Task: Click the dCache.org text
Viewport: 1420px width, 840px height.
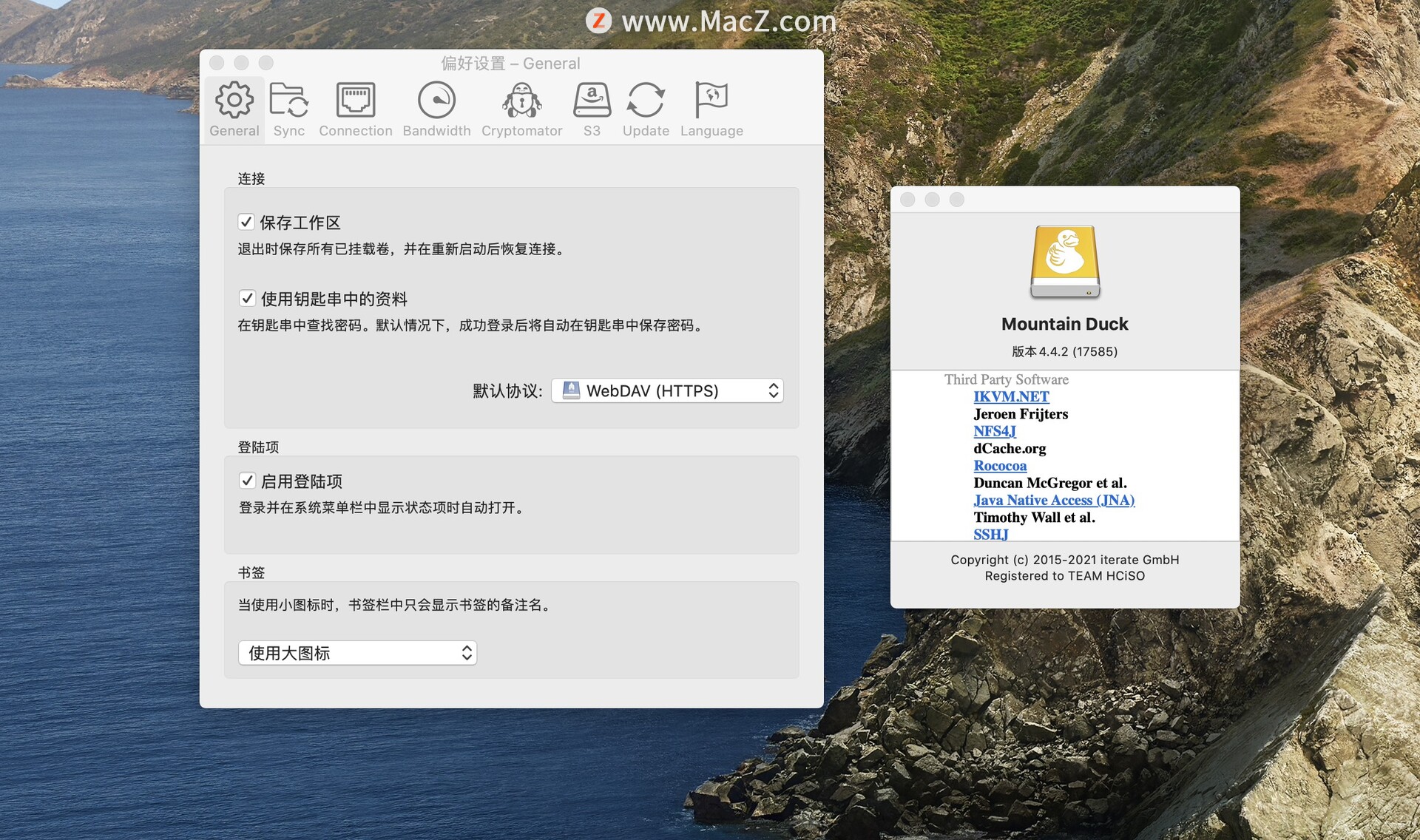Action: tap(1010, 448)
